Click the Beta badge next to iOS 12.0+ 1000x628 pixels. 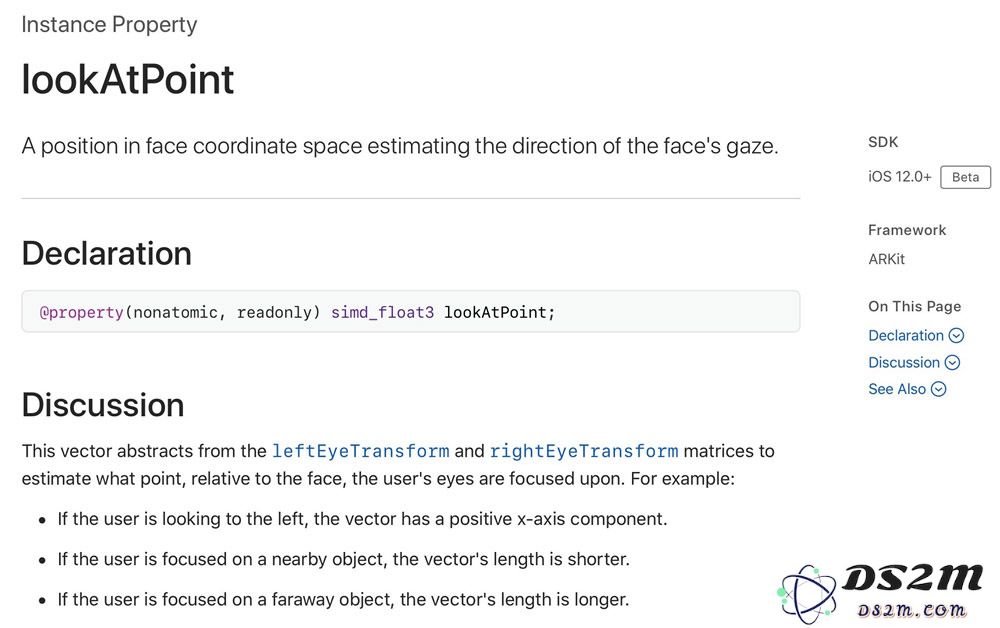coord(965,177)
